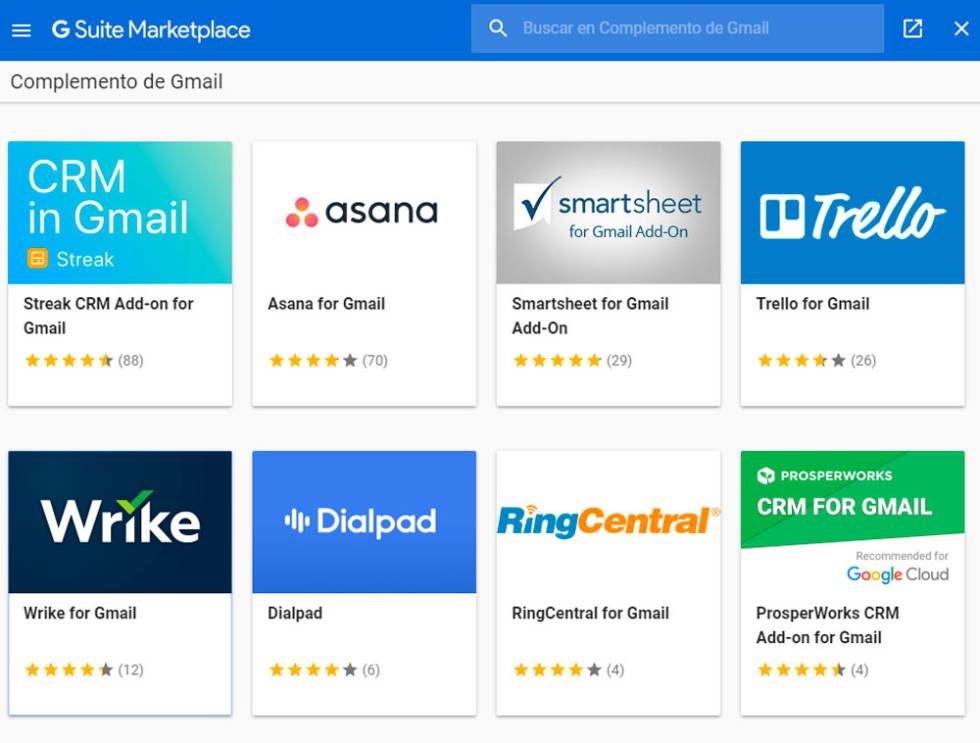Click the Streak CRM star rating
The width and height of the screenshot is (980, 743).
point(69,361)
